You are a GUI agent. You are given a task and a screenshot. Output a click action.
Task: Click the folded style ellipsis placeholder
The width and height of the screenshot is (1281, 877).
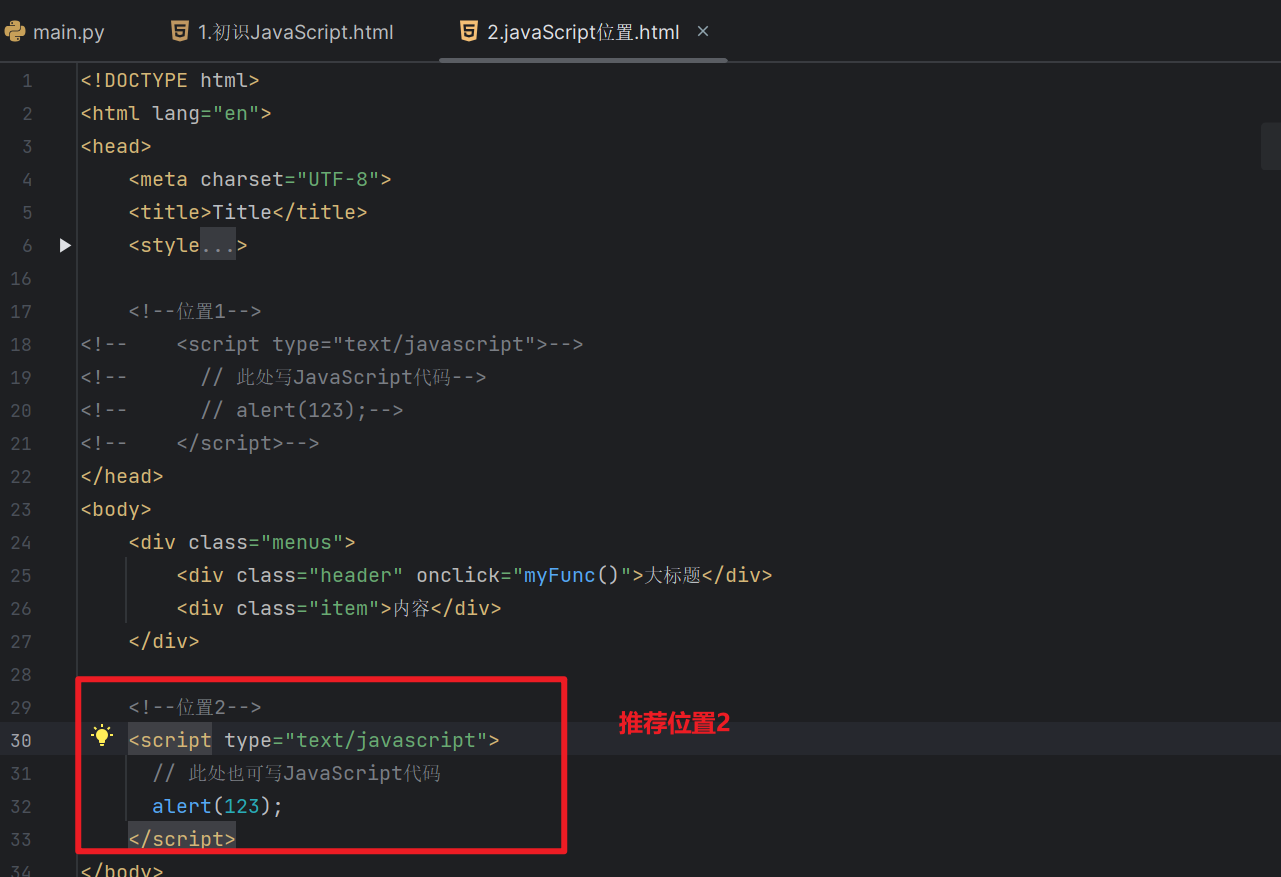pyautogui.click(x=218, y=245)
